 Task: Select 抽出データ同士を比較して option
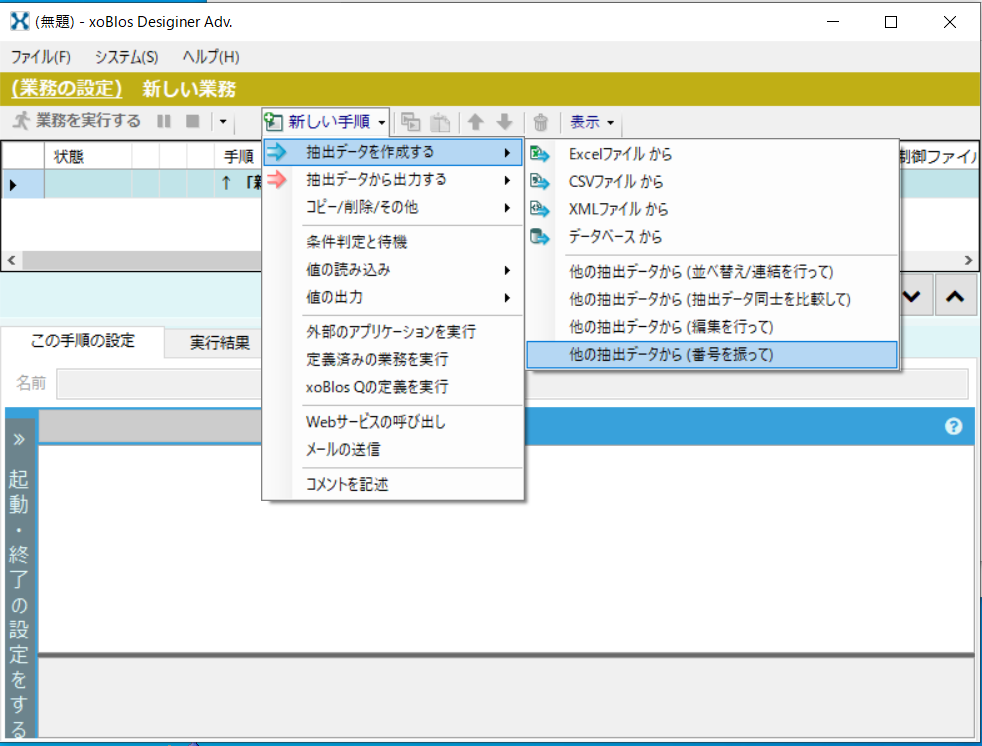[x=712, y=299]
